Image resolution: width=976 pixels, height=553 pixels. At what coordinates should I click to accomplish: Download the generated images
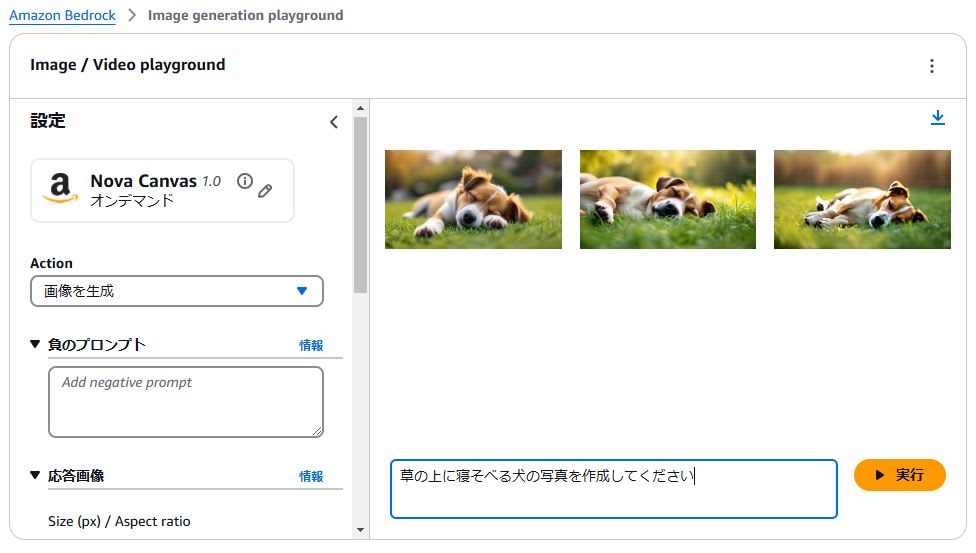pos(937,118)
